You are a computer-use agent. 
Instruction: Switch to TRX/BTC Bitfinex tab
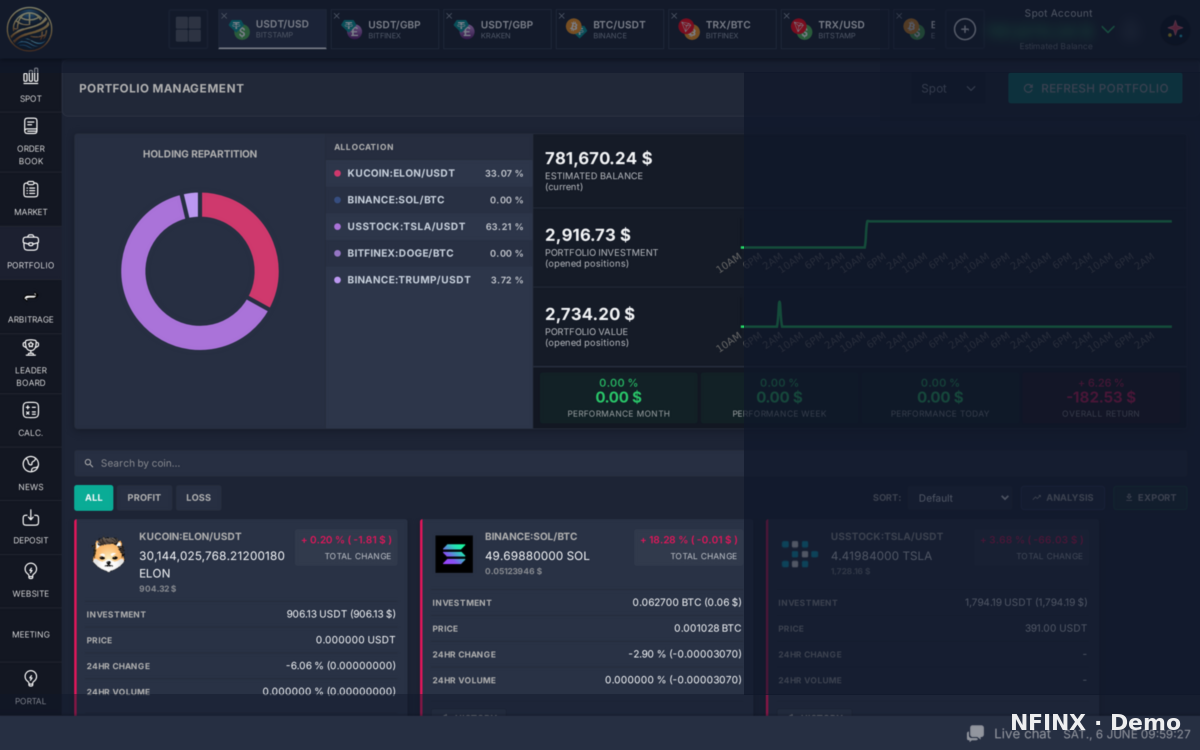[x=722, y=29]
